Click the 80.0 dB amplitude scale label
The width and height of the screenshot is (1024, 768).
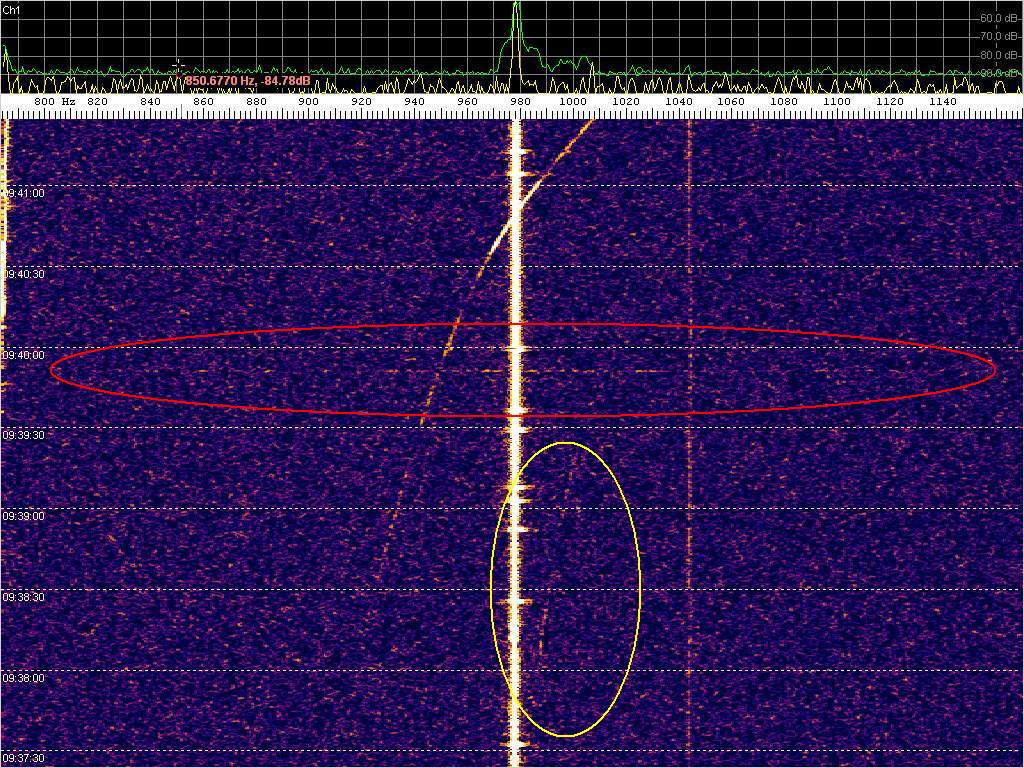tap(998, 55)
